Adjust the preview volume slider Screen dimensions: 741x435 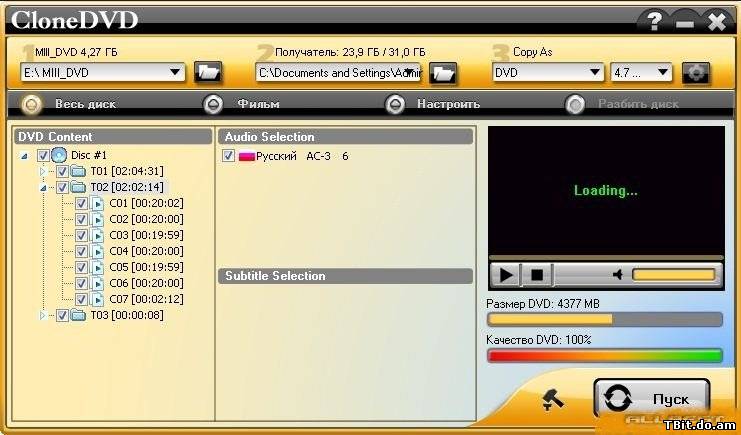(674, 275)
